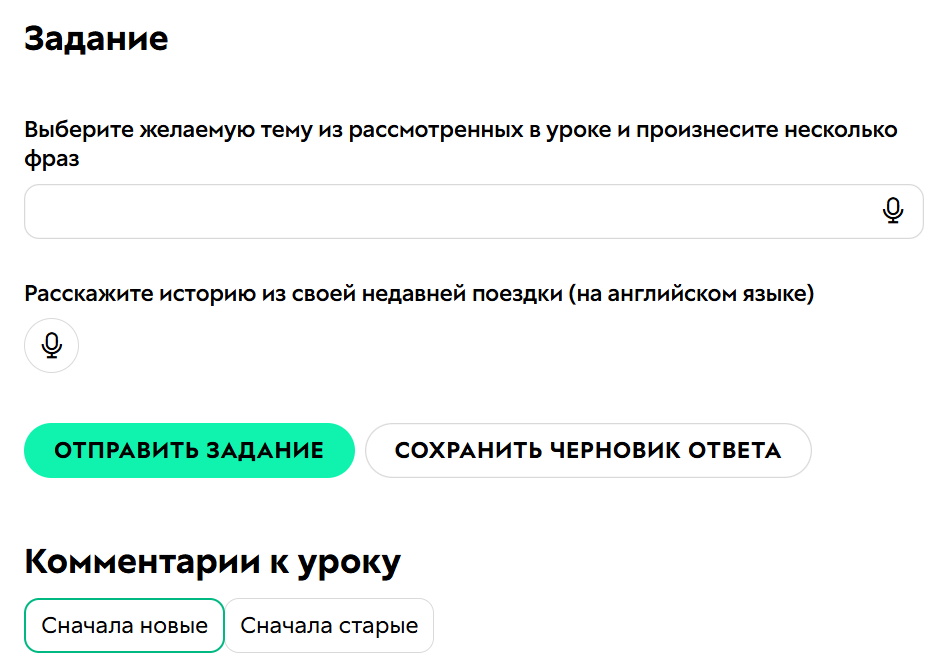Focus the empty response field under the first prompt
This screenshot has height=667, width=952.
tap(400, 210)
